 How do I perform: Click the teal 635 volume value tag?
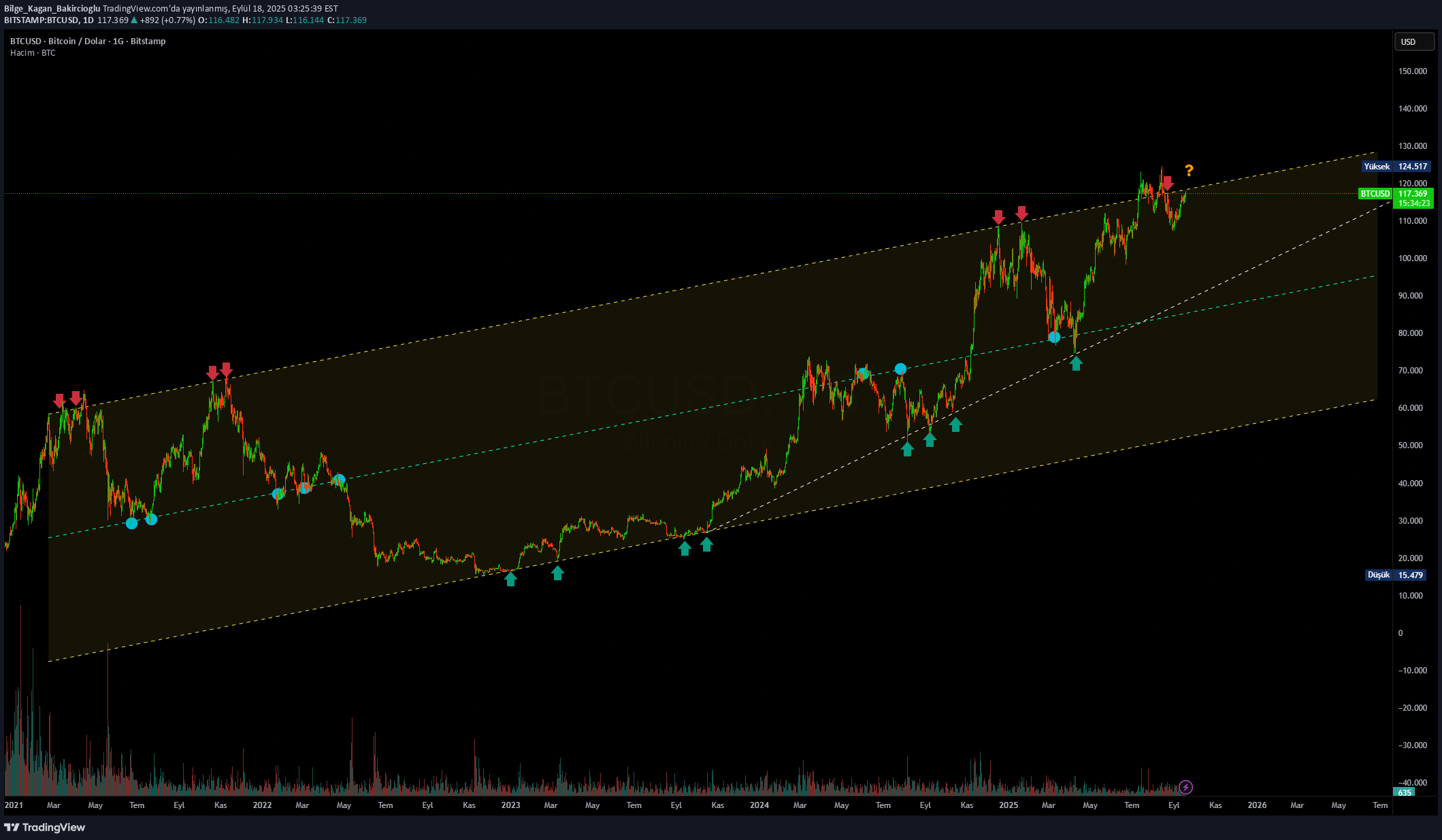click(1405, 792)
